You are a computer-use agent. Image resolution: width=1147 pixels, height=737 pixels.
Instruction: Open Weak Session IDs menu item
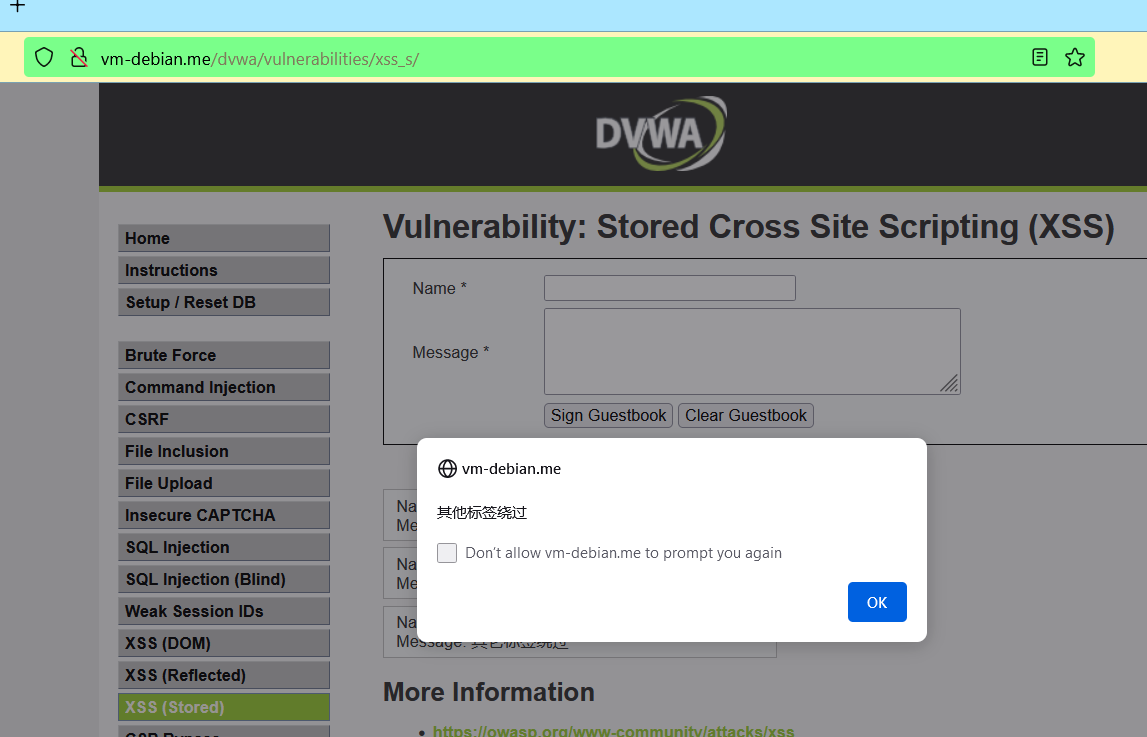coord(224,611)
